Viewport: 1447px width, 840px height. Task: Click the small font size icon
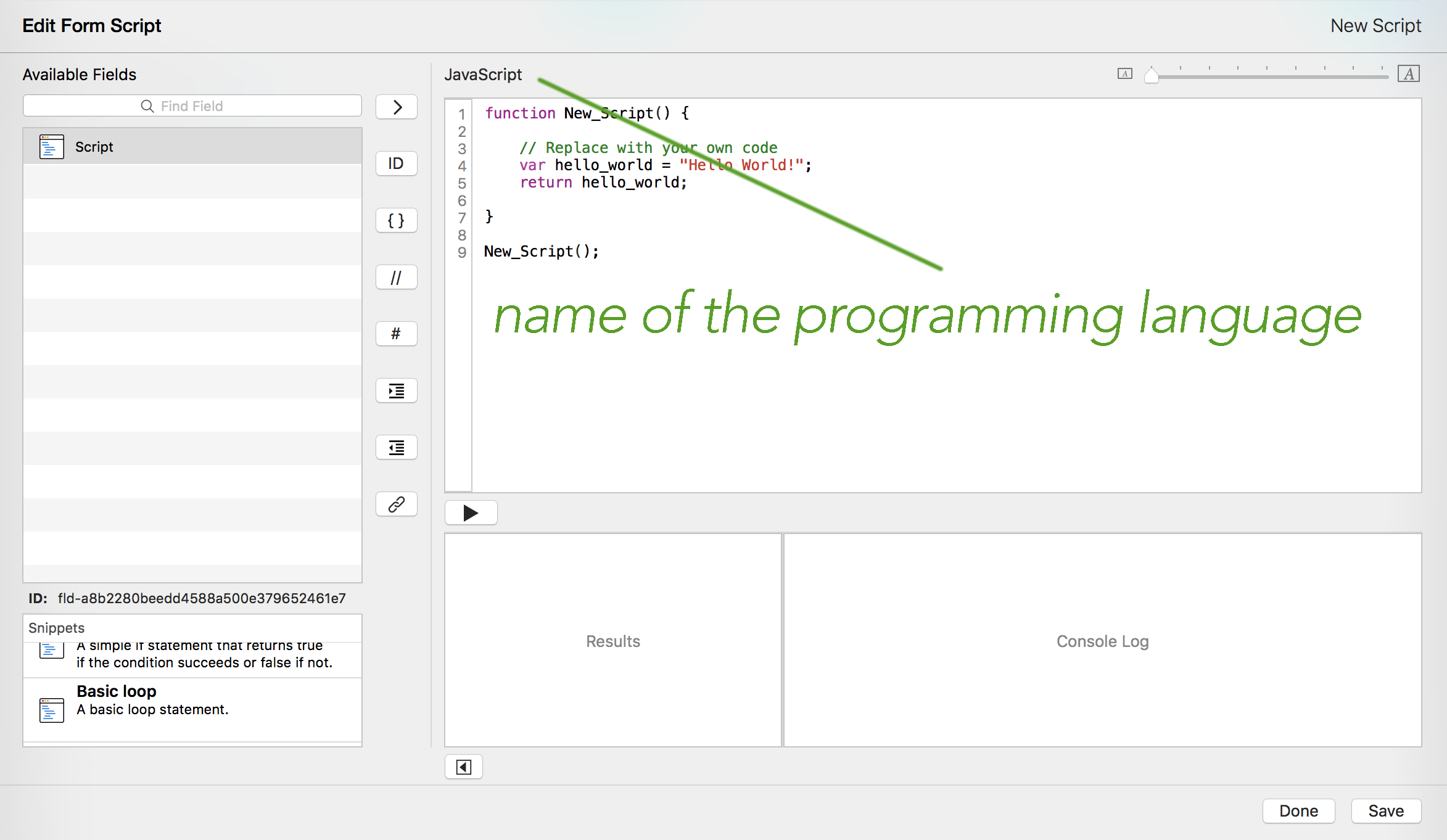(x=1124, y=74)
